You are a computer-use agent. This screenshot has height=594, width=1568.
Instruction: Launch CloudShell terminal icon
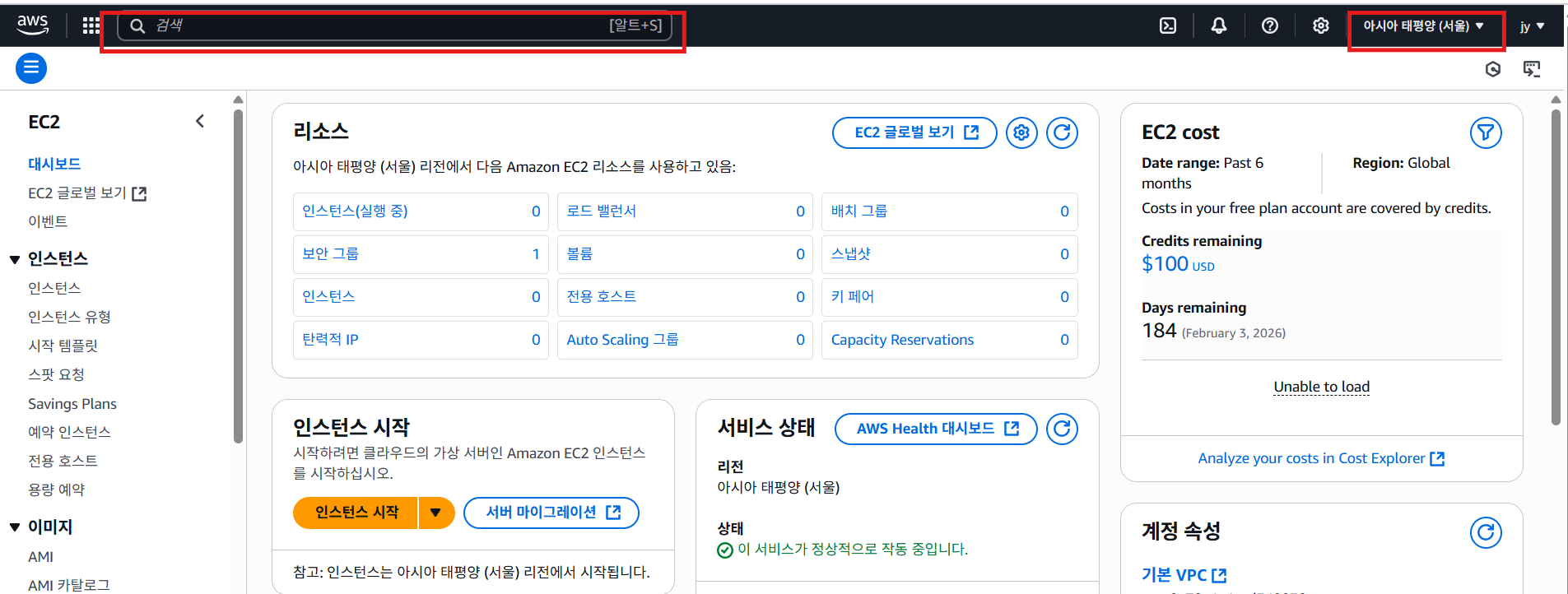point(1168,26)
